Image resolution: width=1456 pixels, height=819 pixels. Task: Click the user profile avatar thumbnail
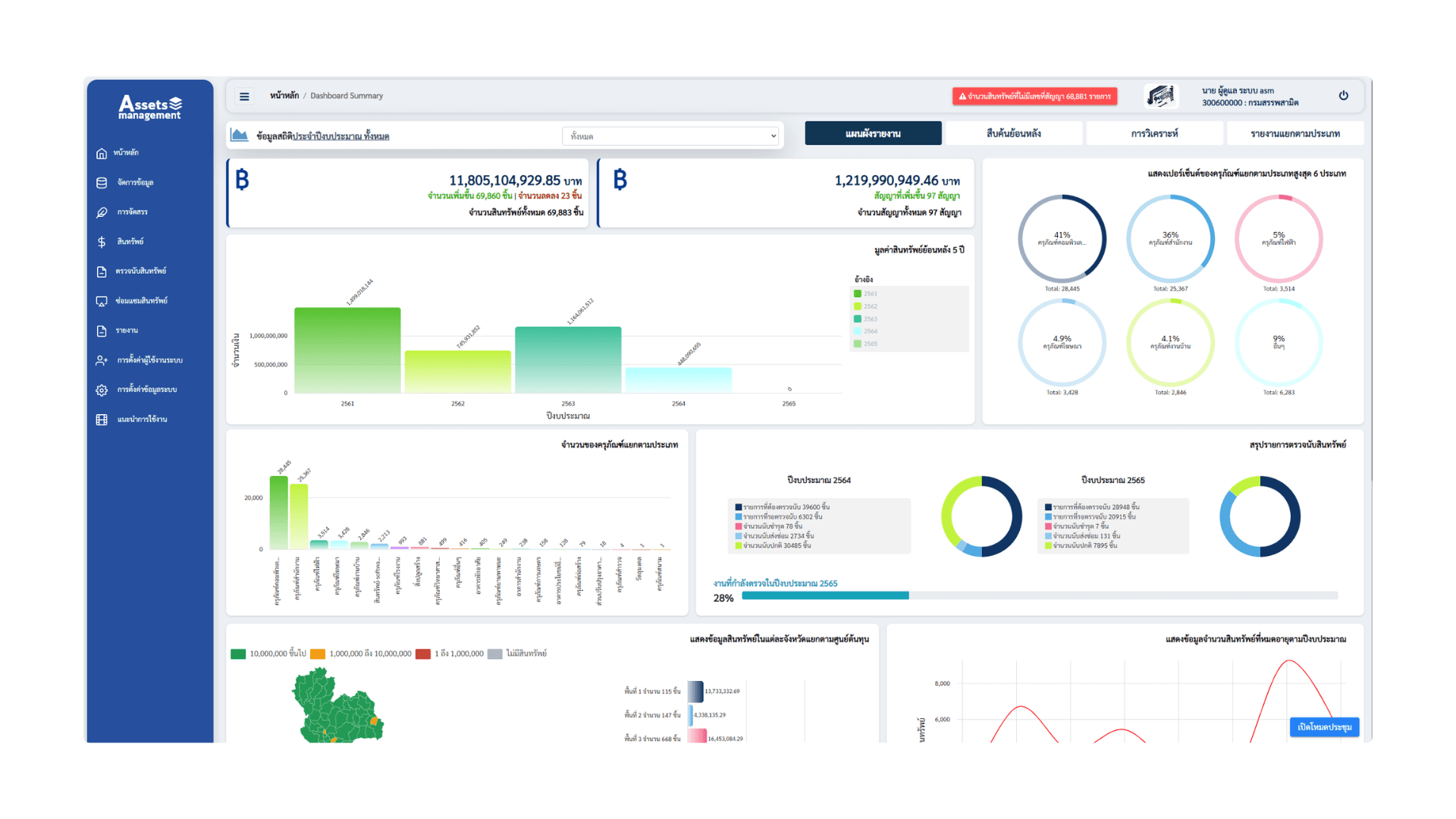coord(1160,96)
